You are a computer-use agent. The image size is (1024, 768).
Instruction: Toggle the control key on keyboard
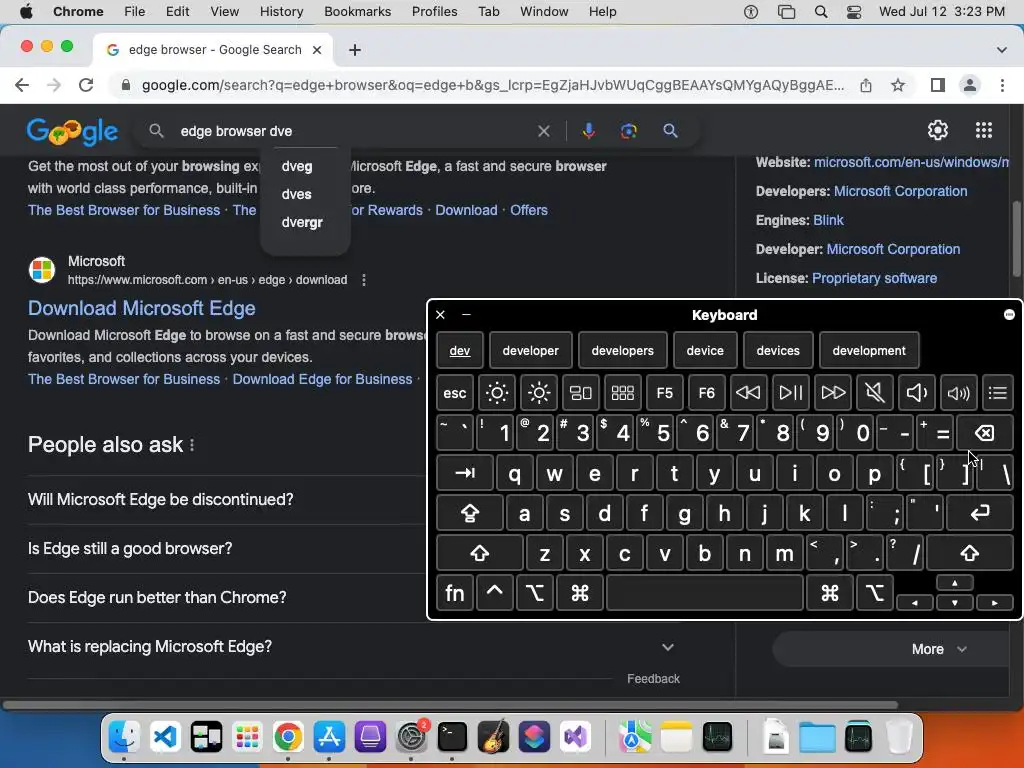pyautogui.click(x=495, y=593)
